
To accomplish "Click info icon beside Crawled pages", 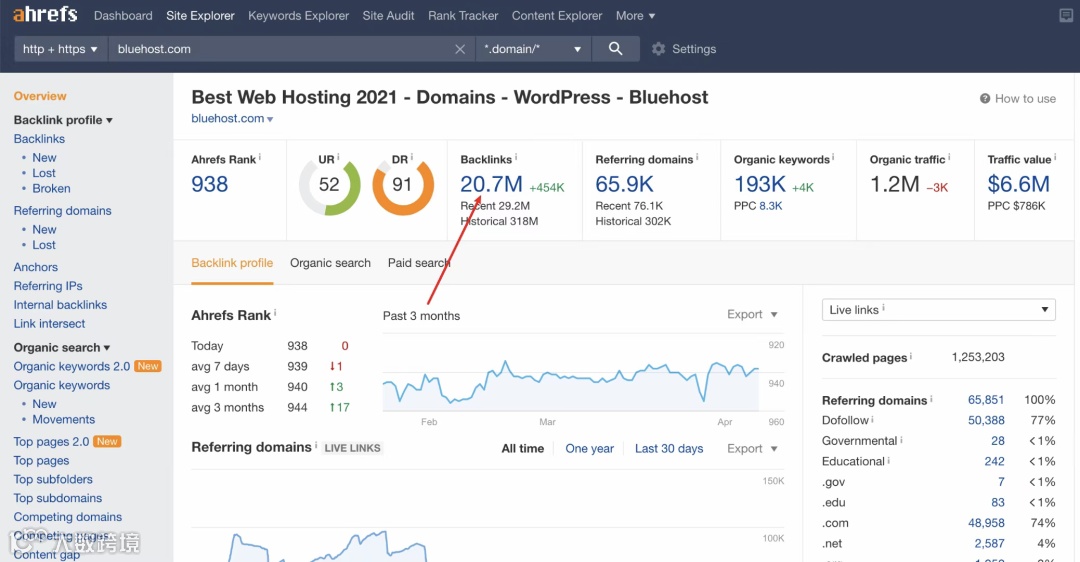I will [x=911, y=356].
